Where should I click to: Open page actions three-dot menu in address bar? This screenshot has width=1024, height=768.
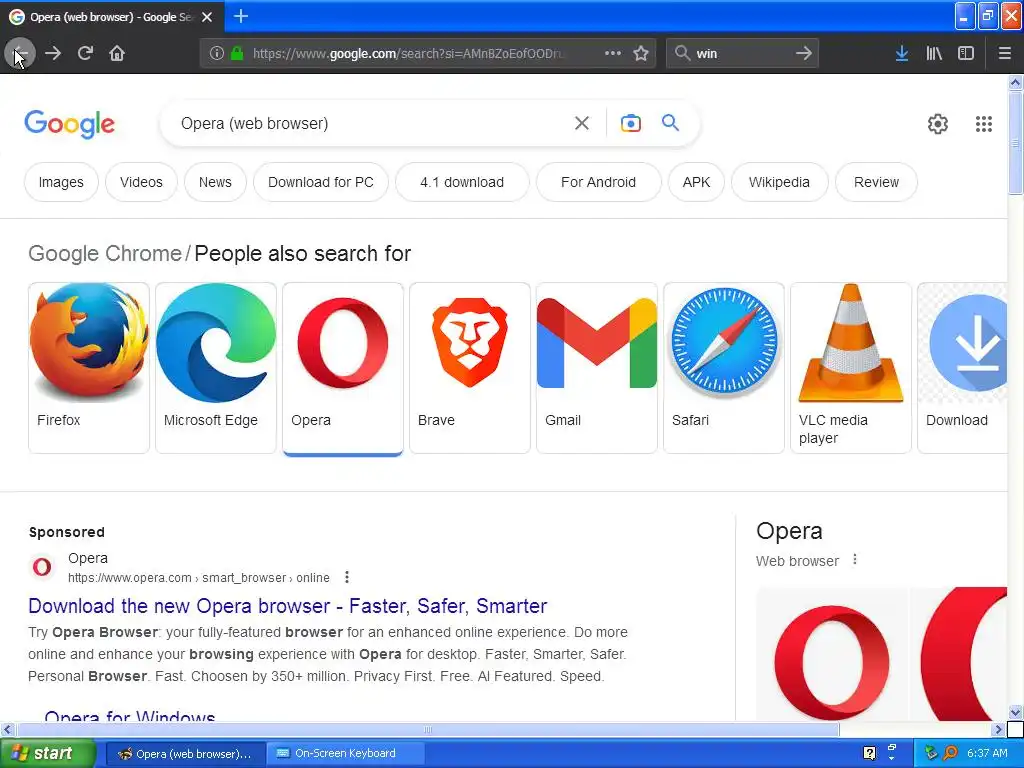(x=613, y=54)
